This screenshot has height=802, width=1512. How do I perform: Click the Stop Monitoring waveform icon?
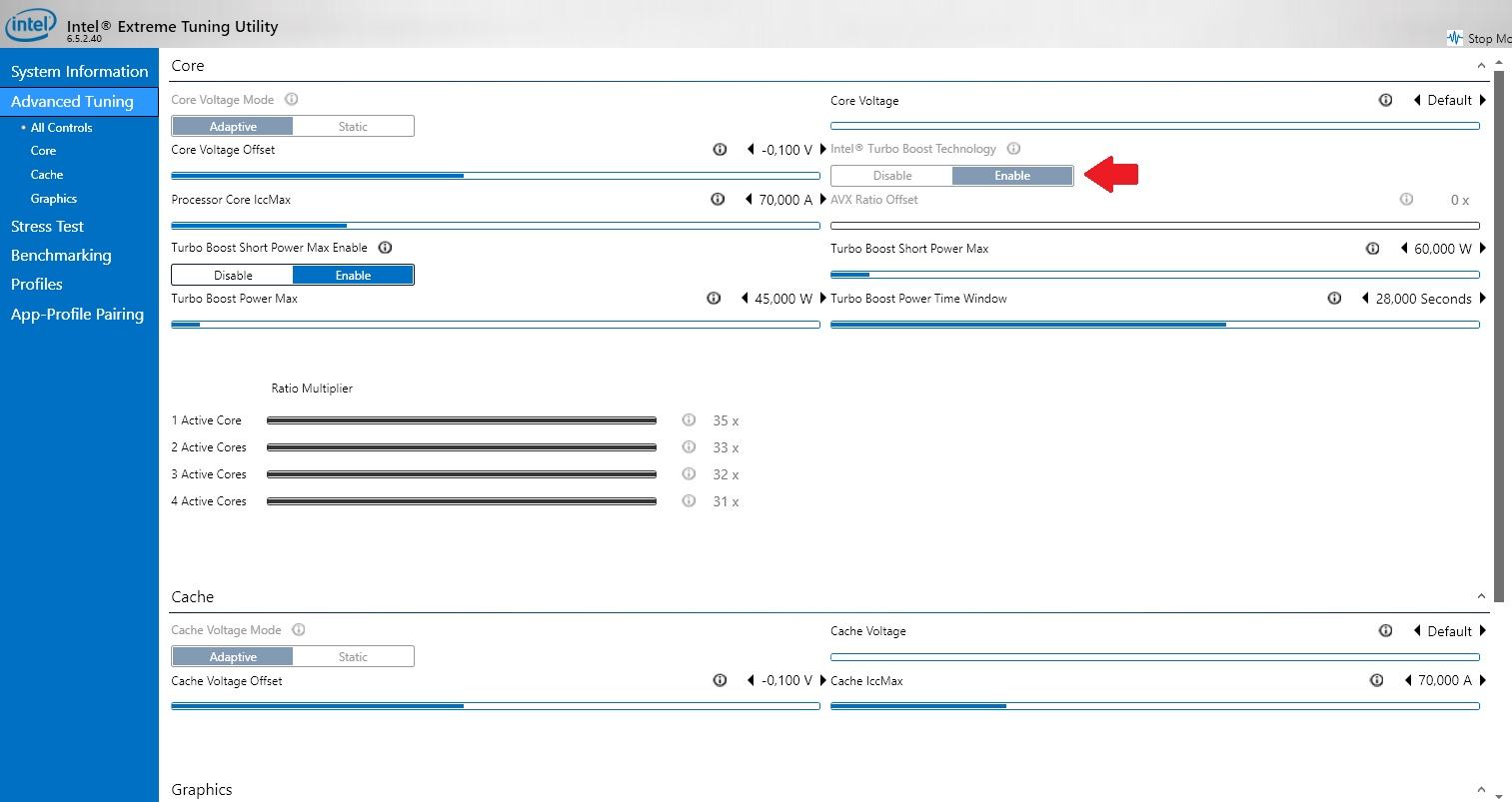(x=1454, y=38)
